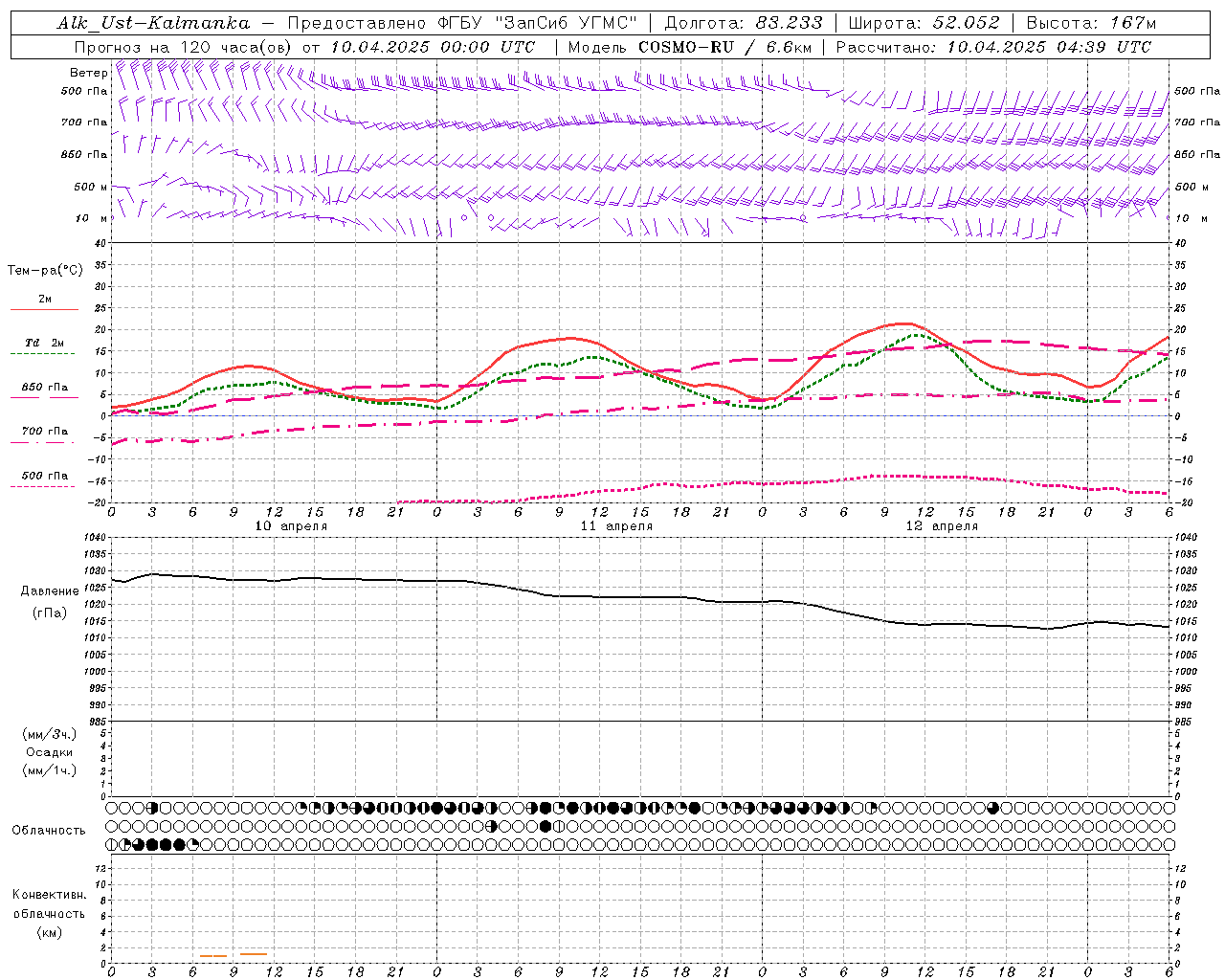Click the (мм/3ч.) units label
The width and height of the screenshot is (1225, 980).
point(50,734)
